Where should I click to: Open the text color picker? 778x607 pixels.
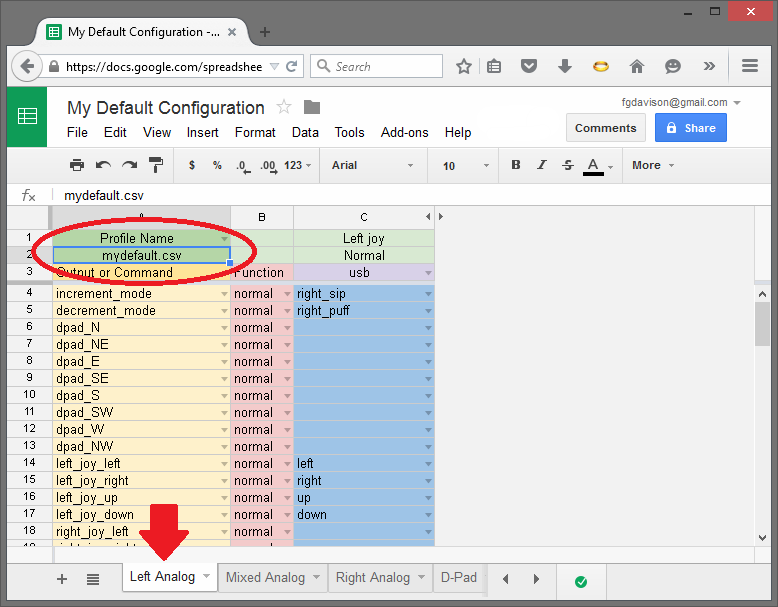point(593,166)
